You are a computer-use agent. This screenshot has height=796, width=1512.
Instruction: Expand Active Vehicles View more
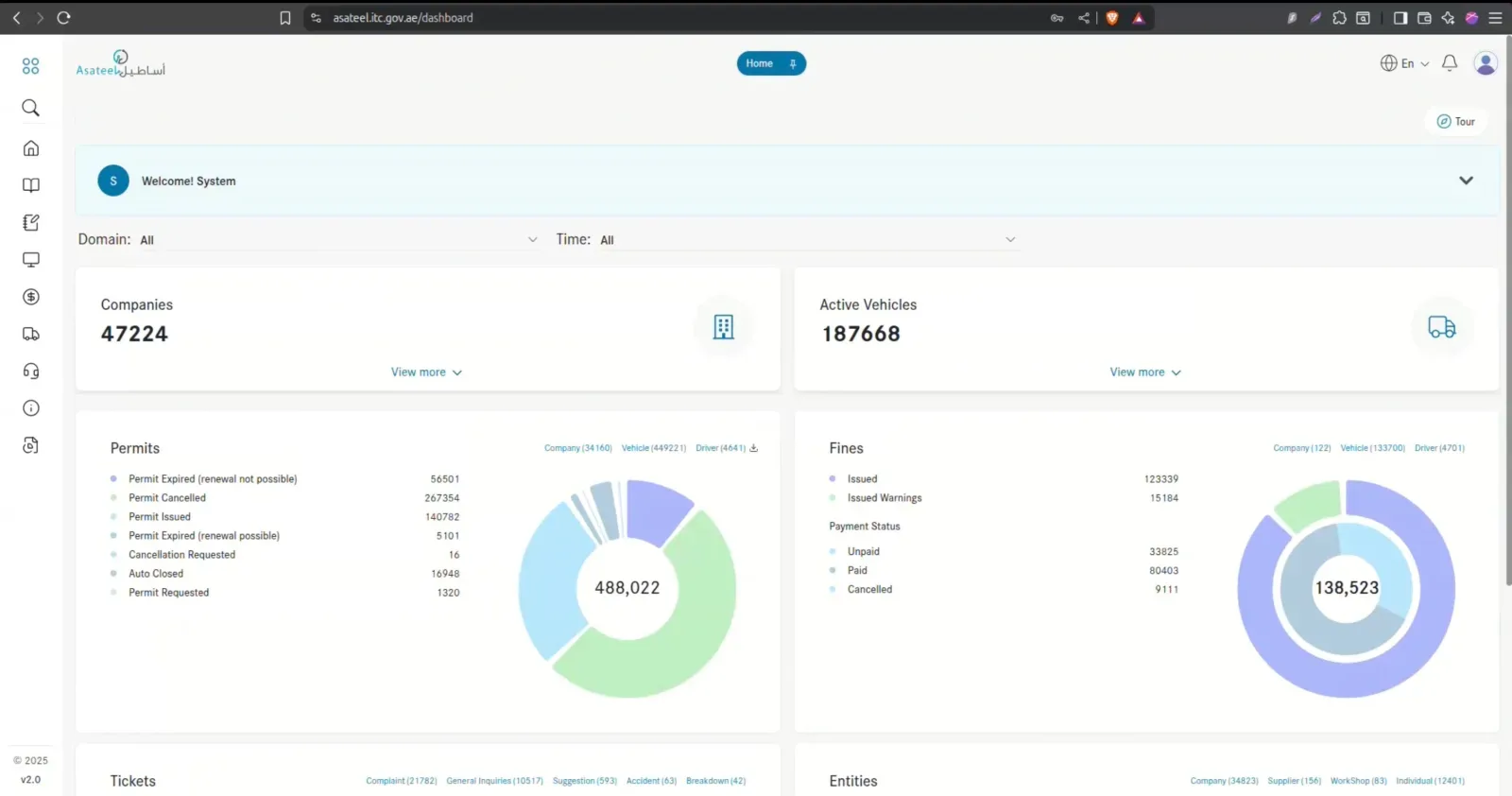pyautogui.click(x=1145, y=372)
